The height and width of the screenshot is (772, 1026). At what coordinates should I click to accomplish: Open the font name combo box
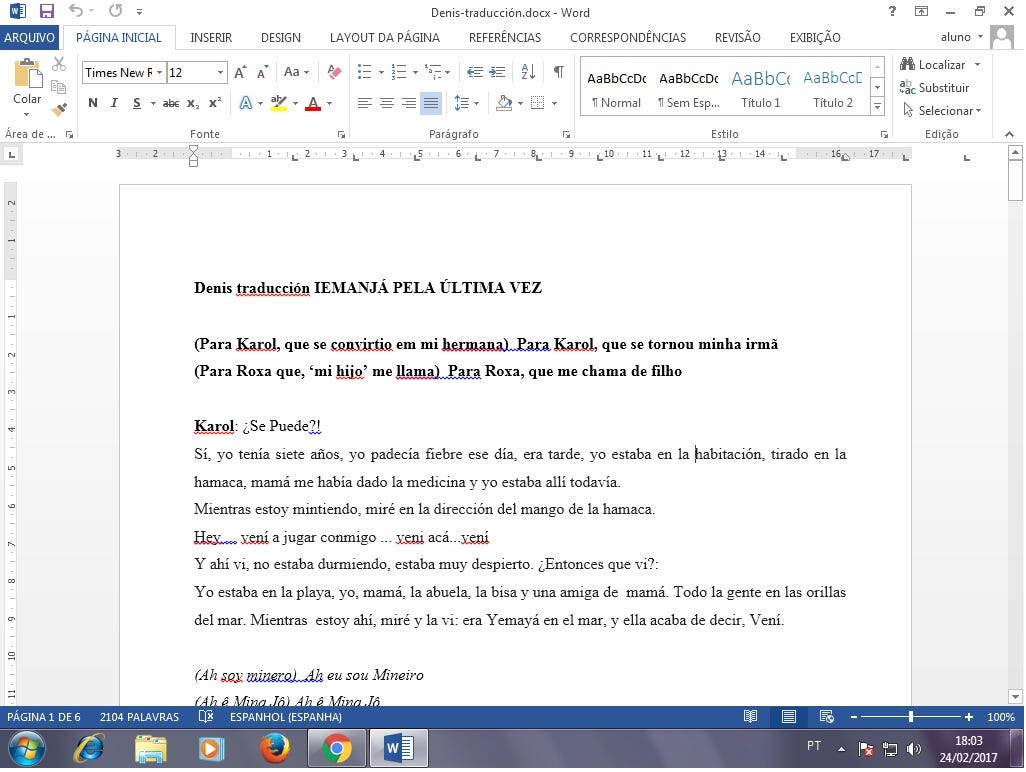123,73
